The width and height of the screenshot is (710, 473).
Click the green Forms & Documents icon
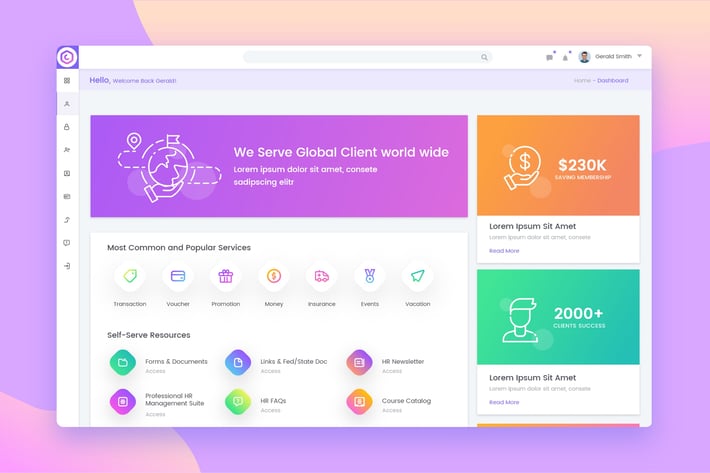(123, 363)
